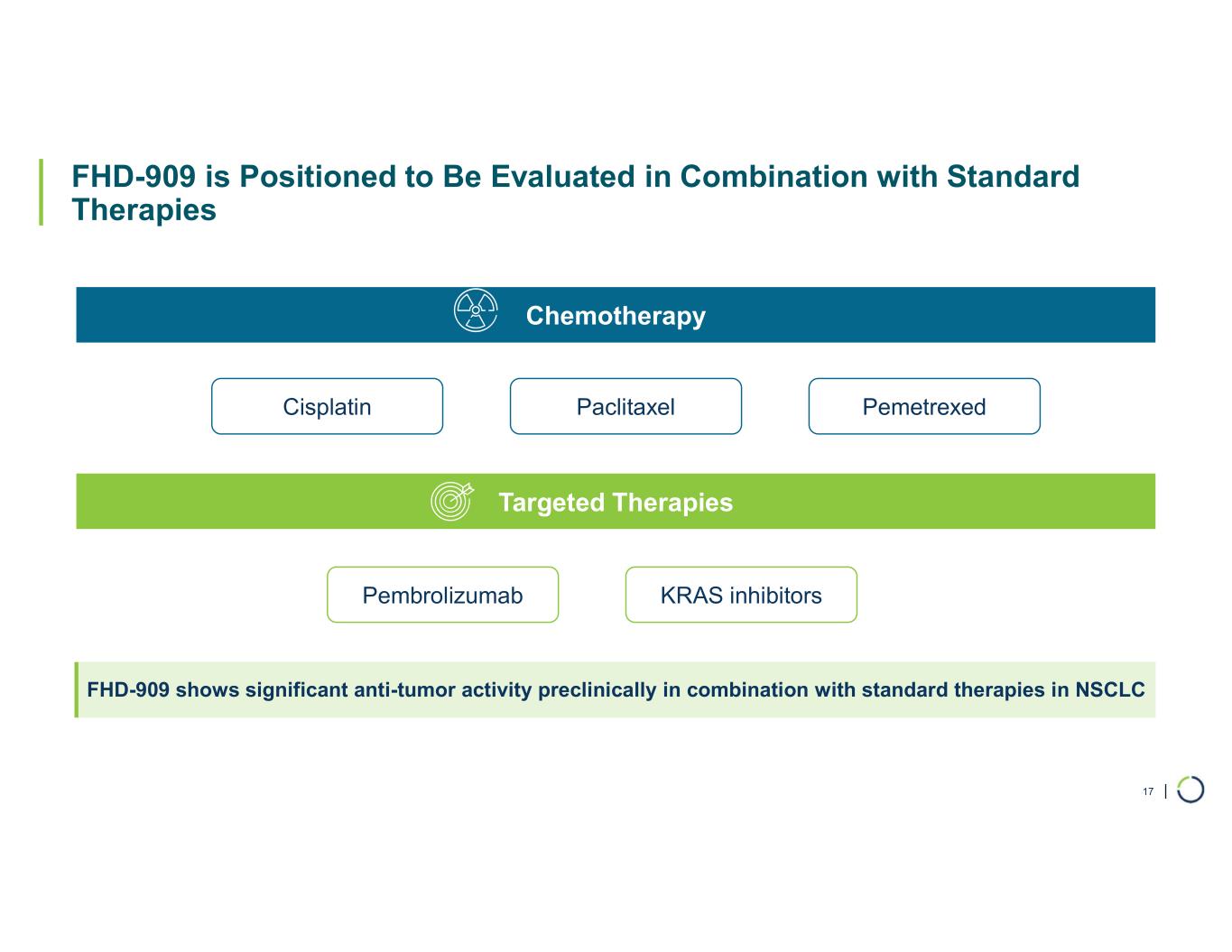Select the Paclitaxel box
This screenshot has height=952, width=1232.
(625, 407)
